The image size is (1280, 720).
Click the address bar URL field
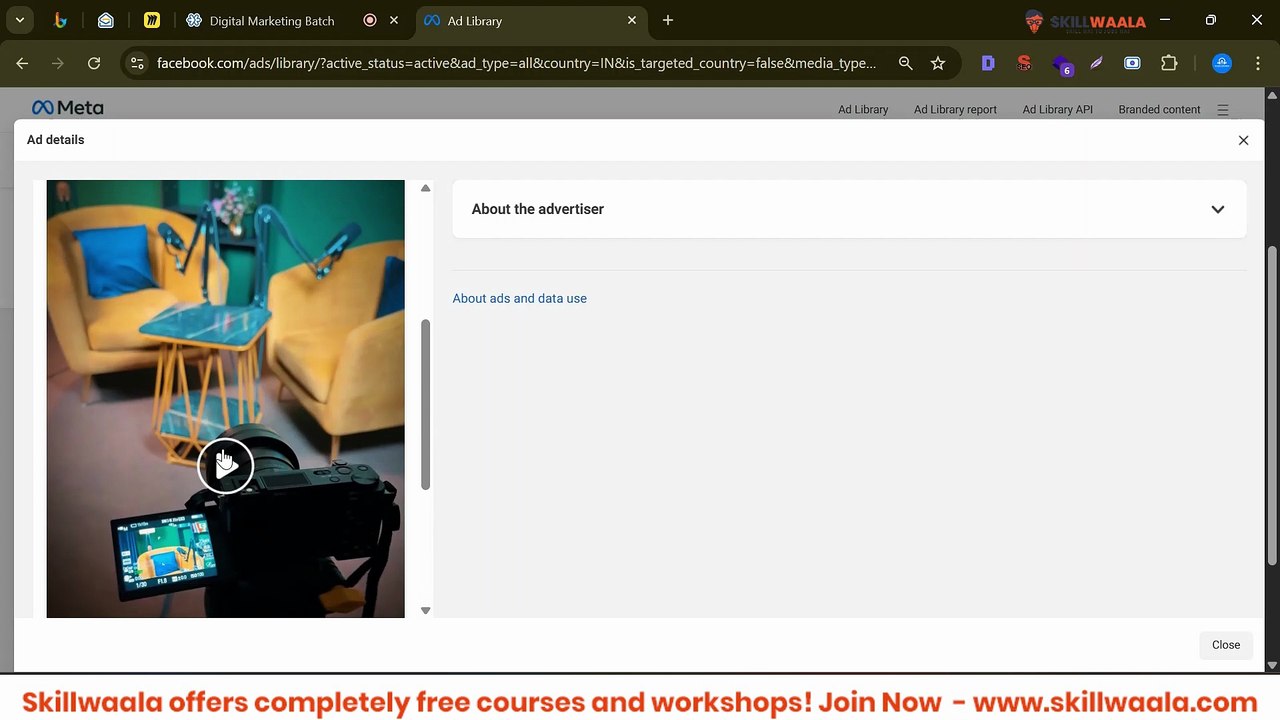coord(516,63)
